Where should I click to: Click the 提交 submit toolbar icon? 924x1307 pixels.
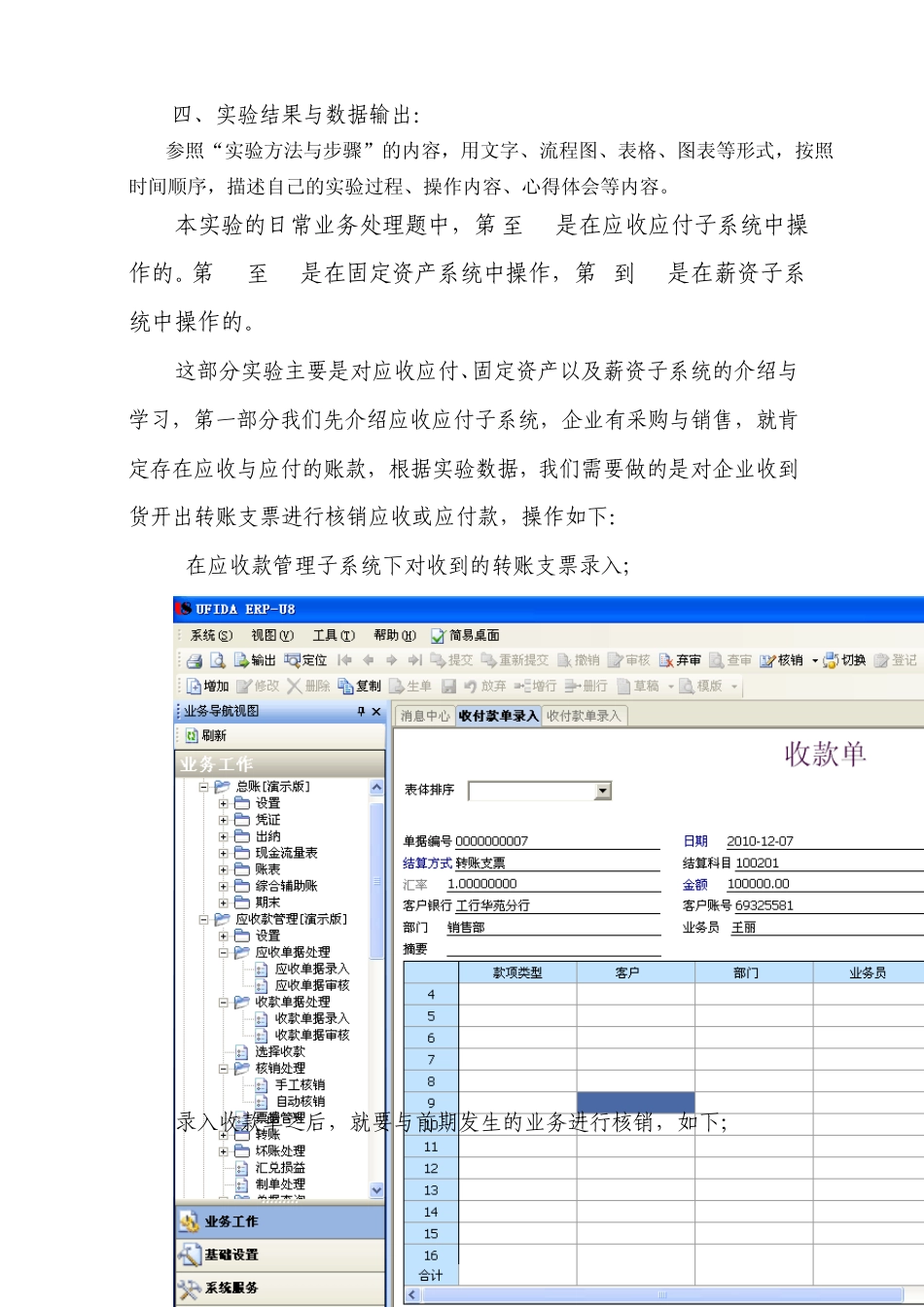[451, 660]
